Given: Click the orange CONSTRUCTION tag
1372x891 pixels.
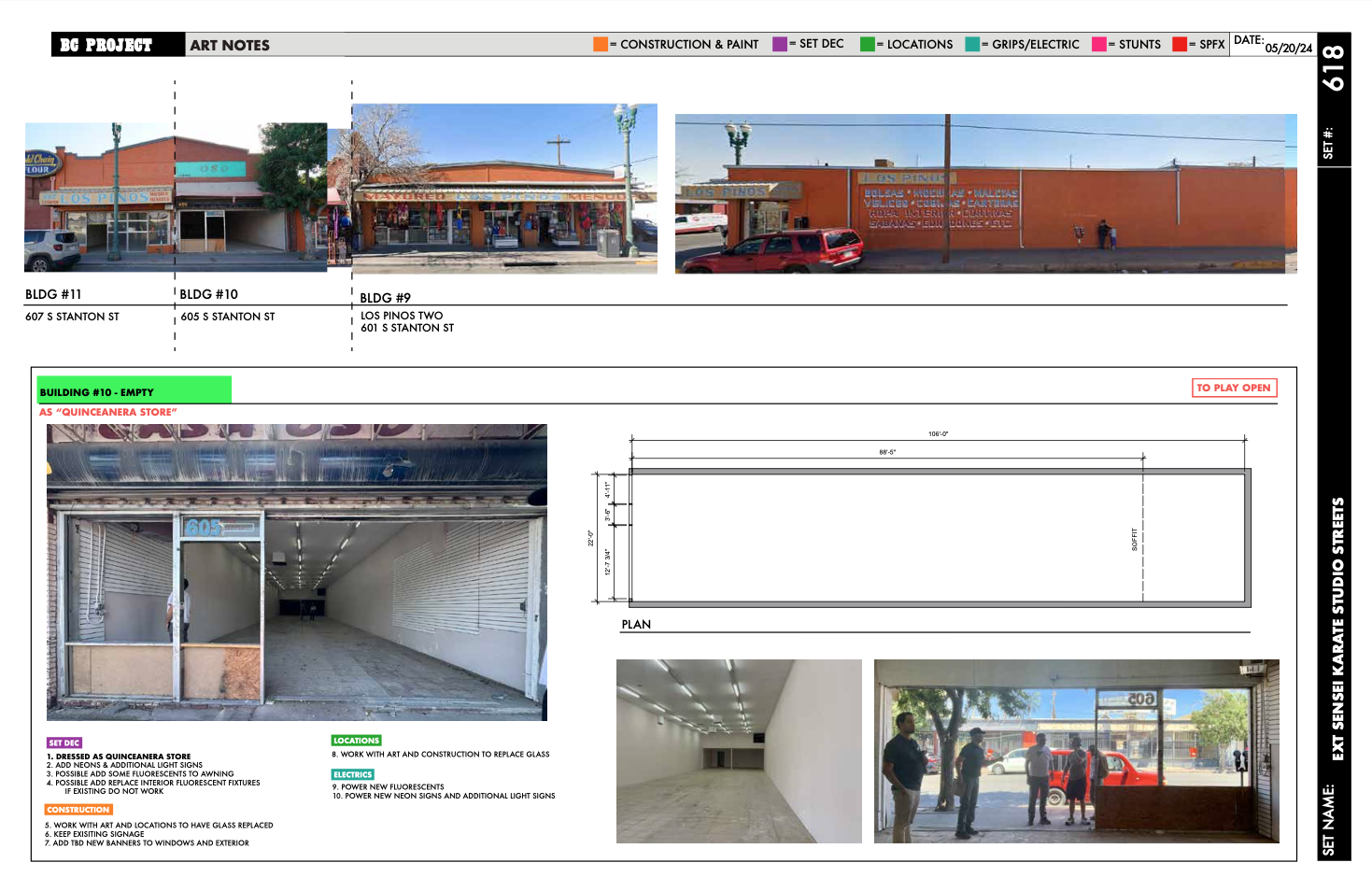Looking at the screenshot, I should click(x=78, y=810).
